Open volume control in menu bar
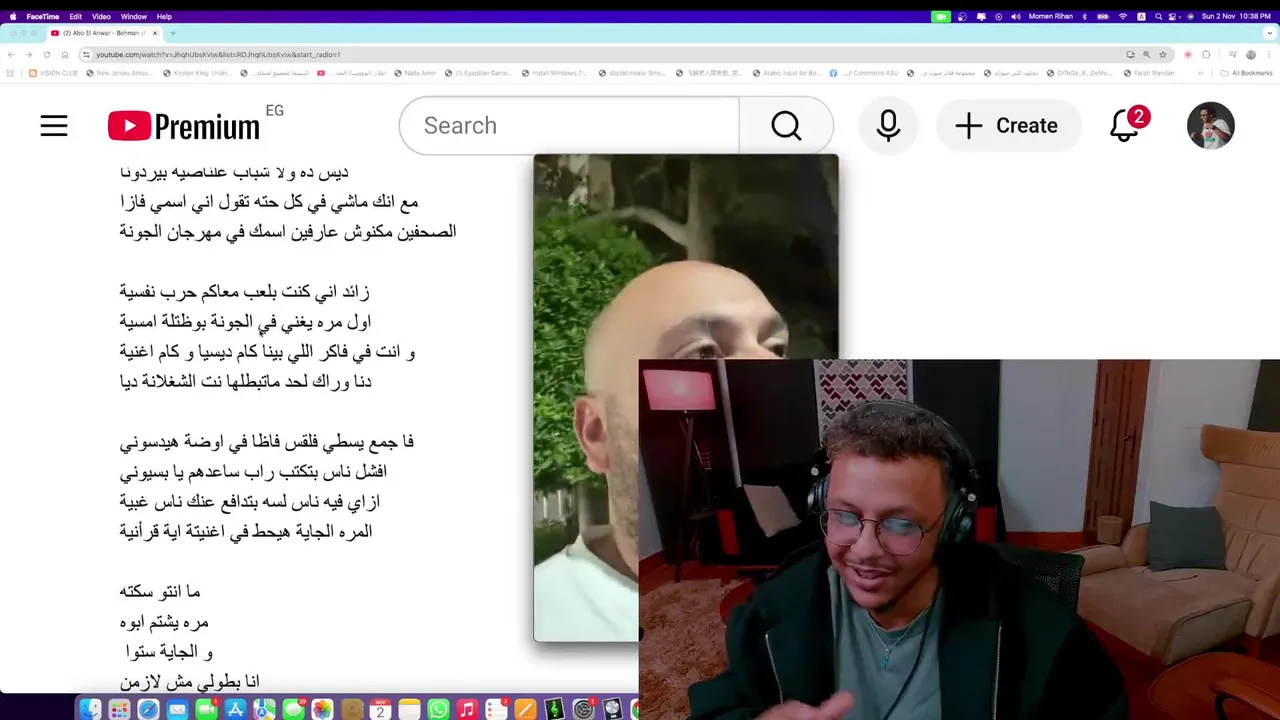 [1016, 16]
